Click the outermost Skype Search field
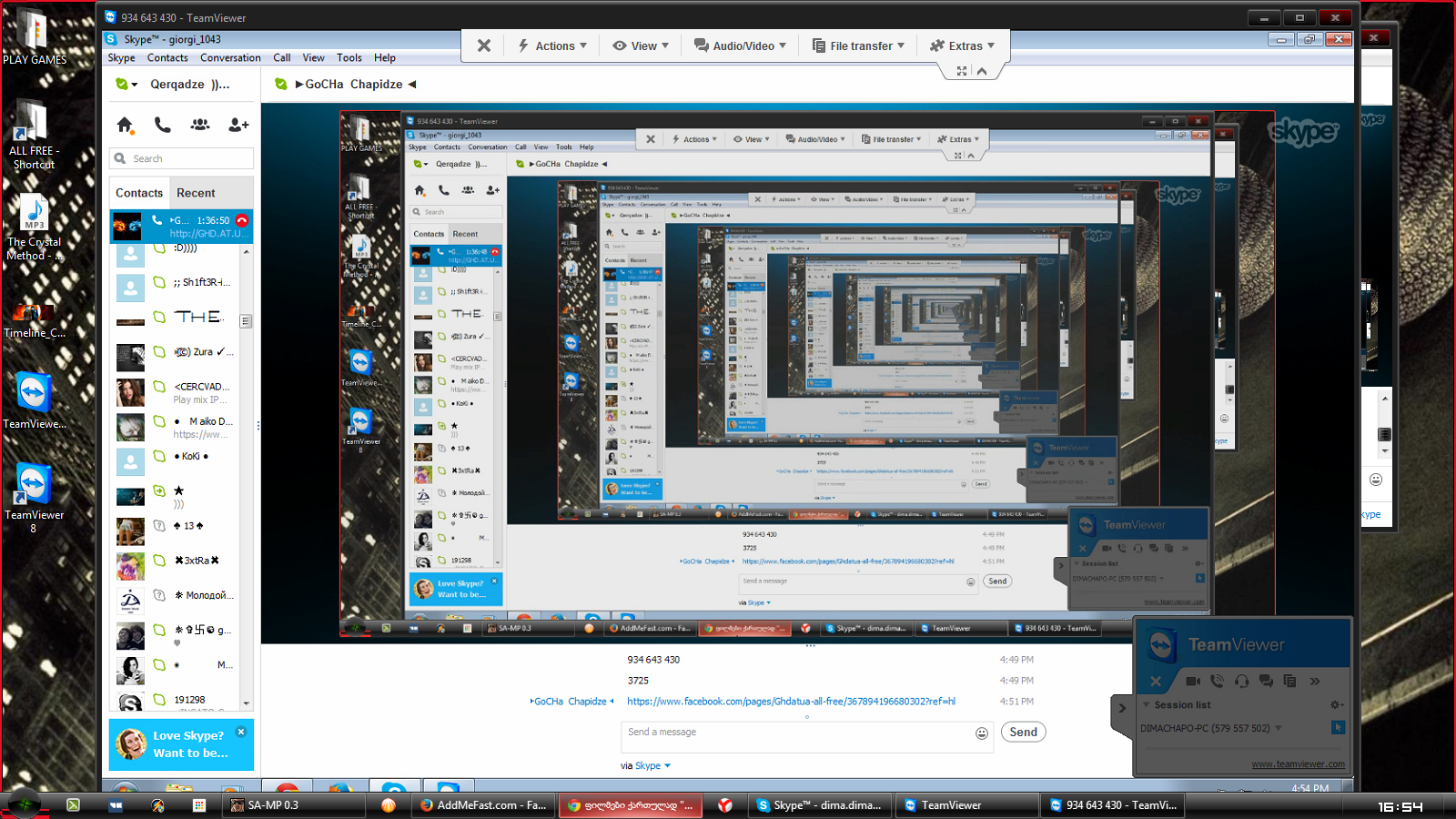 click(x=181, y=158)
